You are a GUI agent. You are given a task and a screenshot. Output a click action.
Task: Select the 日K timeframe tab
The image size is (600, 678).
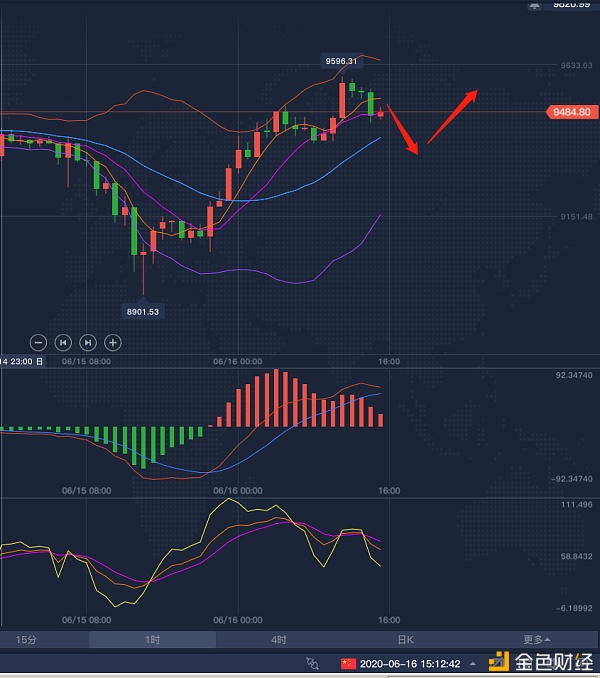pos(405,640)
